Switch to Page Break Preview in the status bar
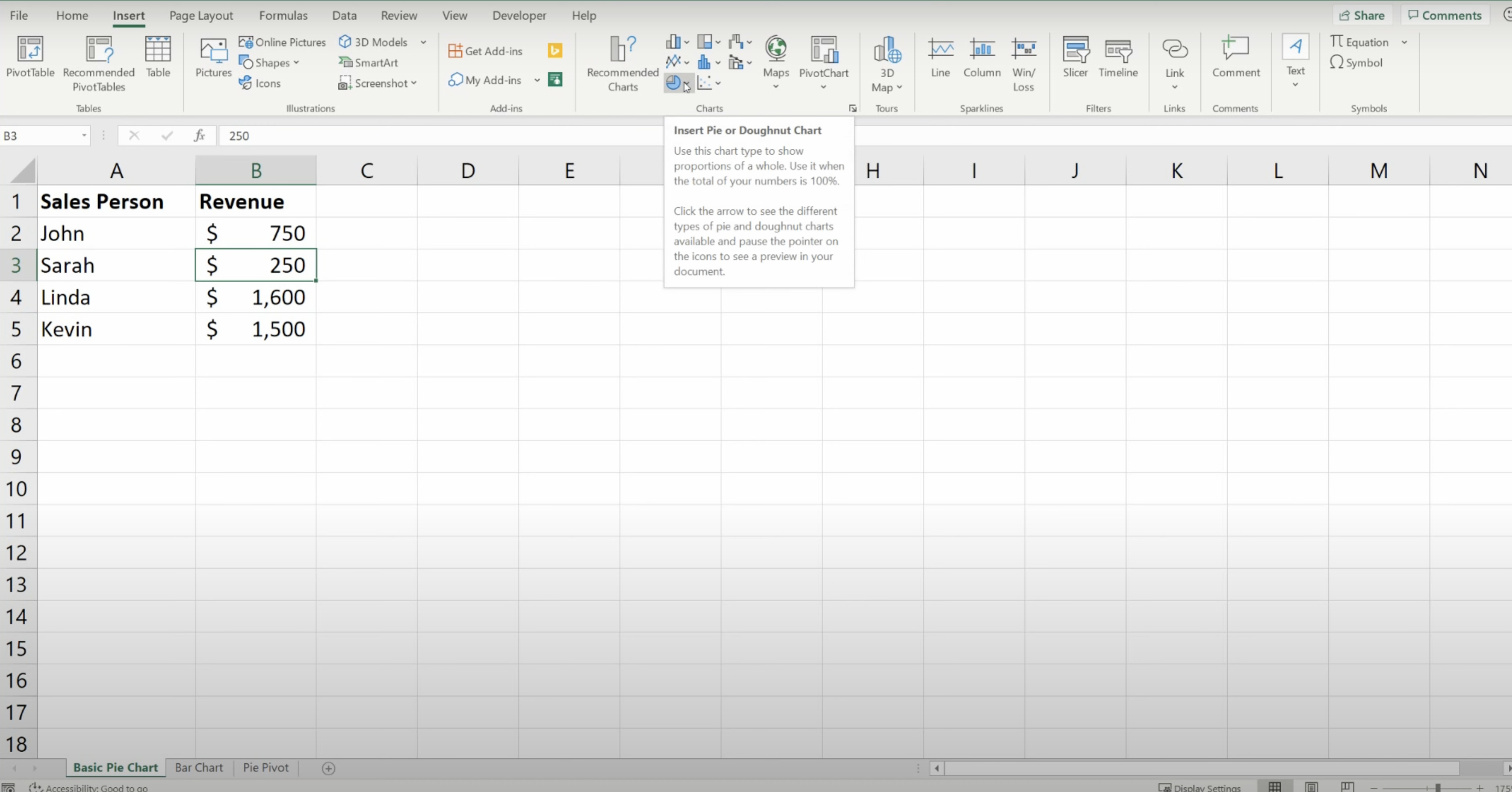1512x792 pixels. pyautogui.click(x=1347, y=787)
